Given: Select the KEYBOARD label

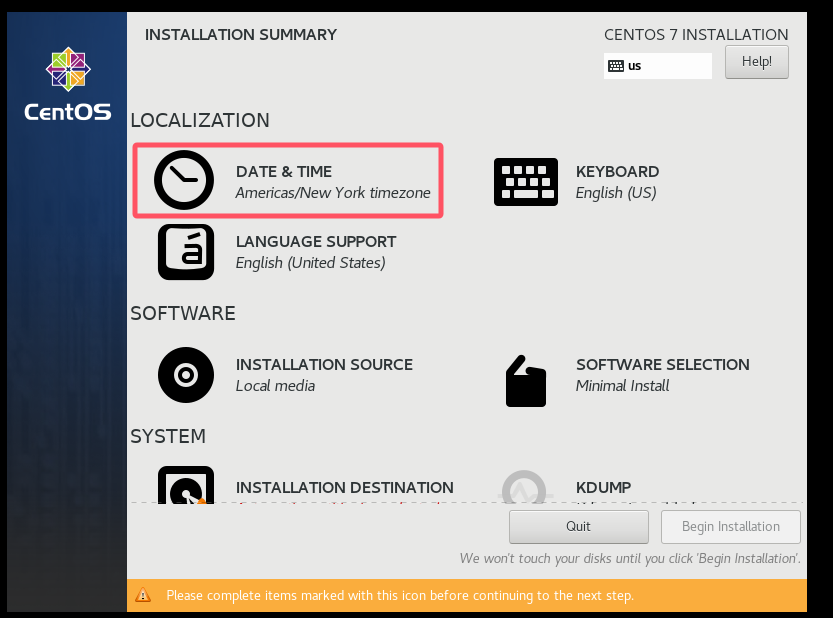Looking at the screenshot, I should pos(617,172).
